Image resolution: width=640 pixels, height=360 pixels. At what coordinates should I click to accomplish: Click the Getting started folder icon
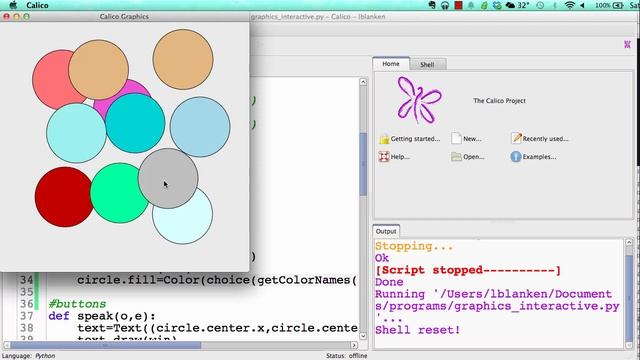click(x=384, y=139)
